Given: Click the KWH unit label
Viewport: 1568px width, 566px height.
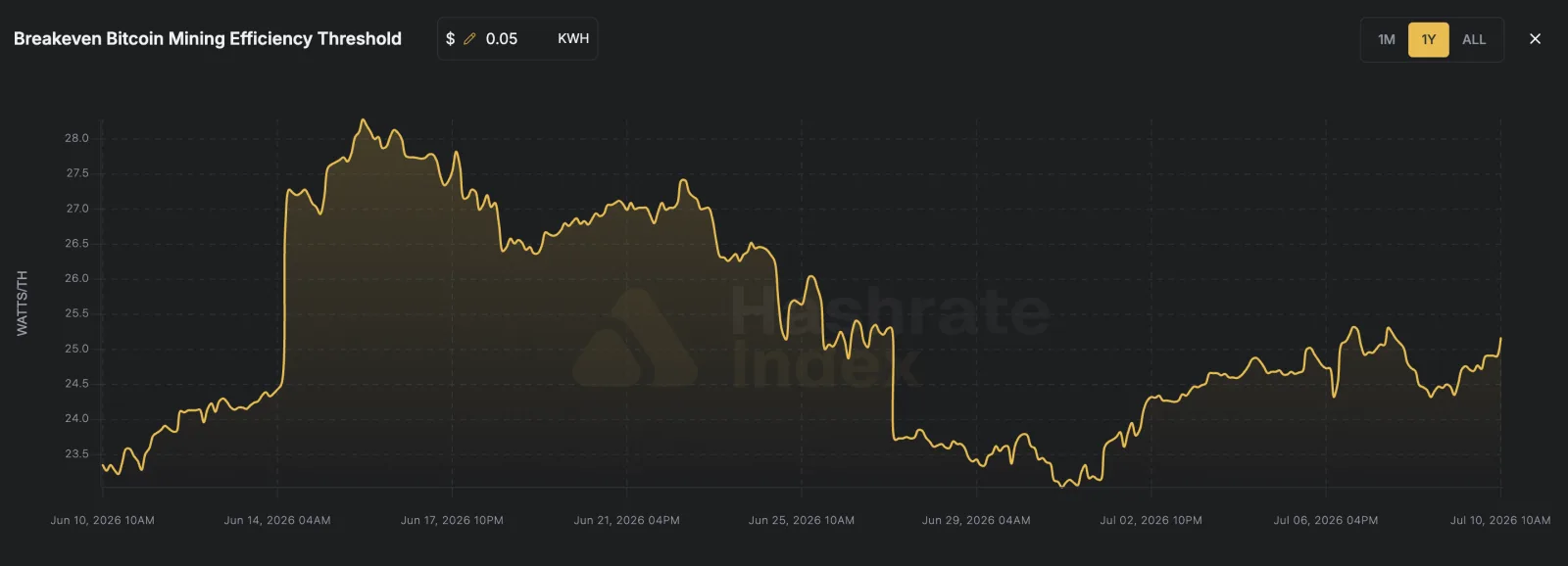Looking at the screenshot, I should tap(573, 39).
